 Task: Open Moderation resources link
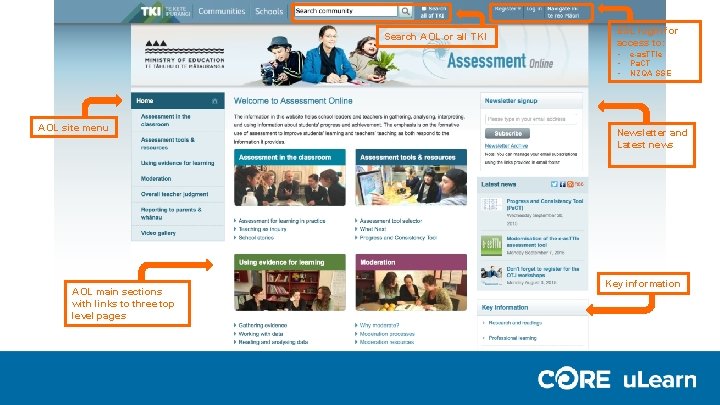387,342
